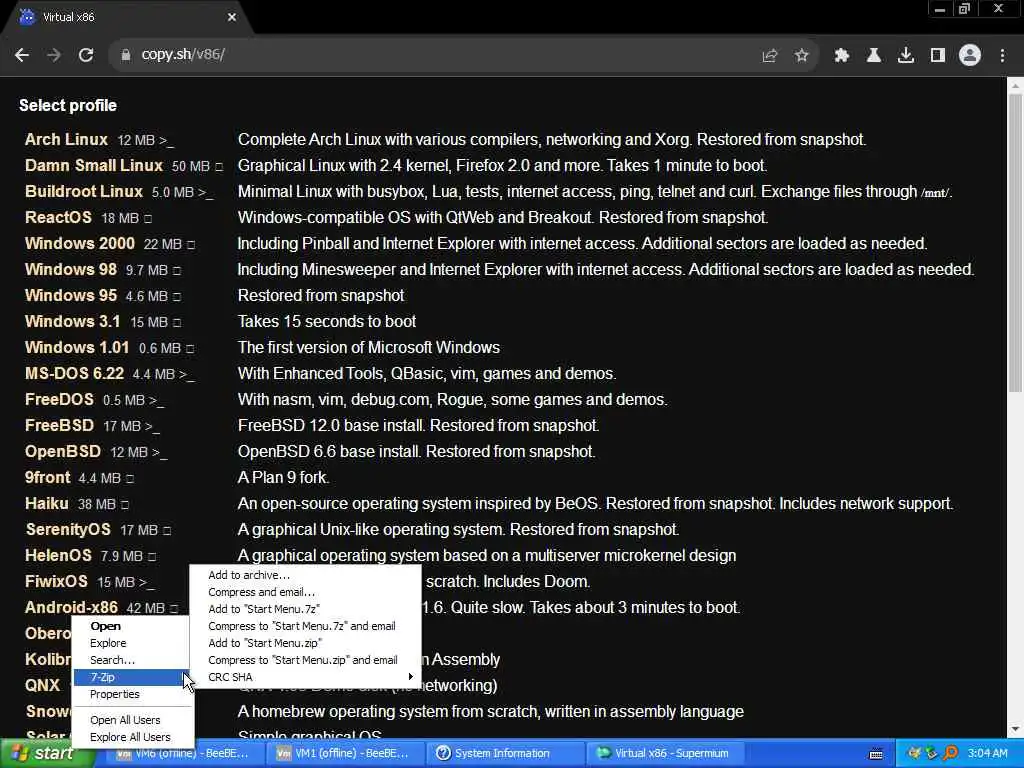Open the downloads icon in toolbar
Screen dimensions: 1024x768
tap(905, 56)
